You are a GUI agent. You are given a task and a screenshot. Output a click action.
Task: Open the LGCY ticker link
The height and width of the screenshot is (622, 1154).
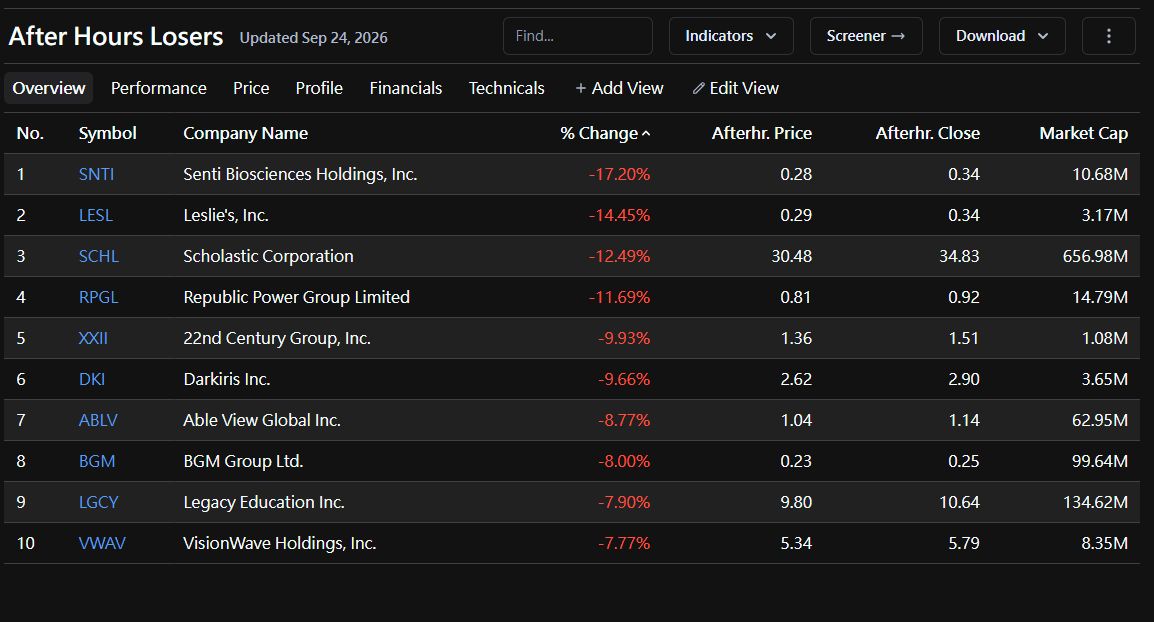(99, 503)
